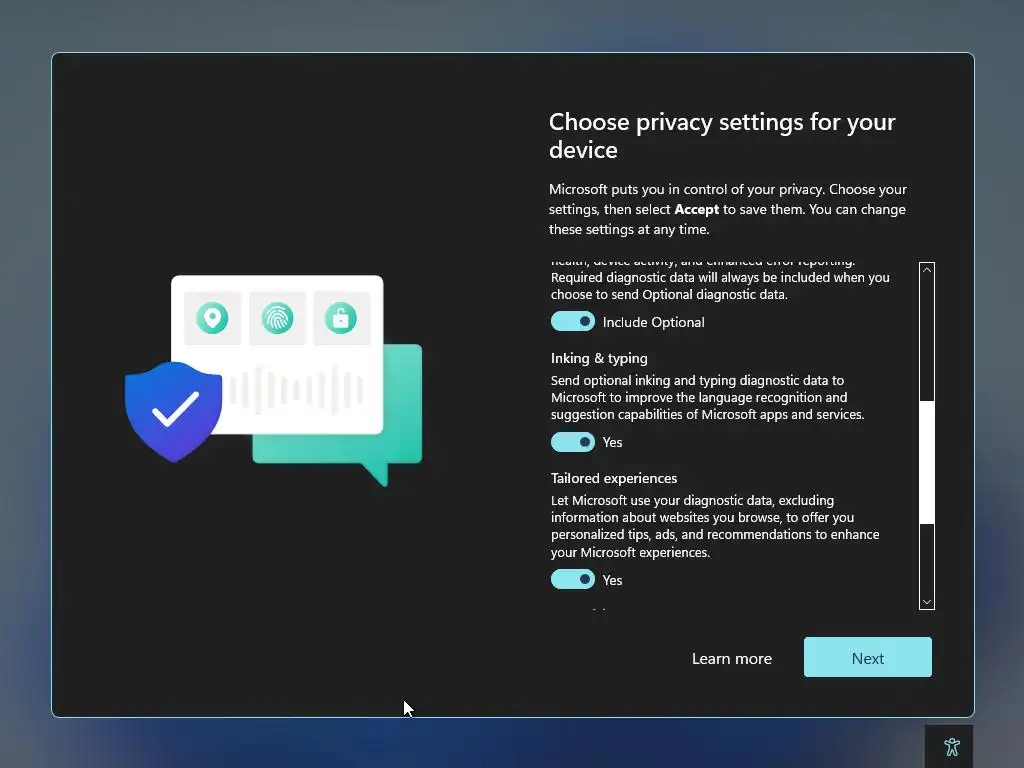Image resolution: width=1024 pixels, height=768 pixels.
Task: Disable the Inking & typing toggle
Action: coord(573,442)
